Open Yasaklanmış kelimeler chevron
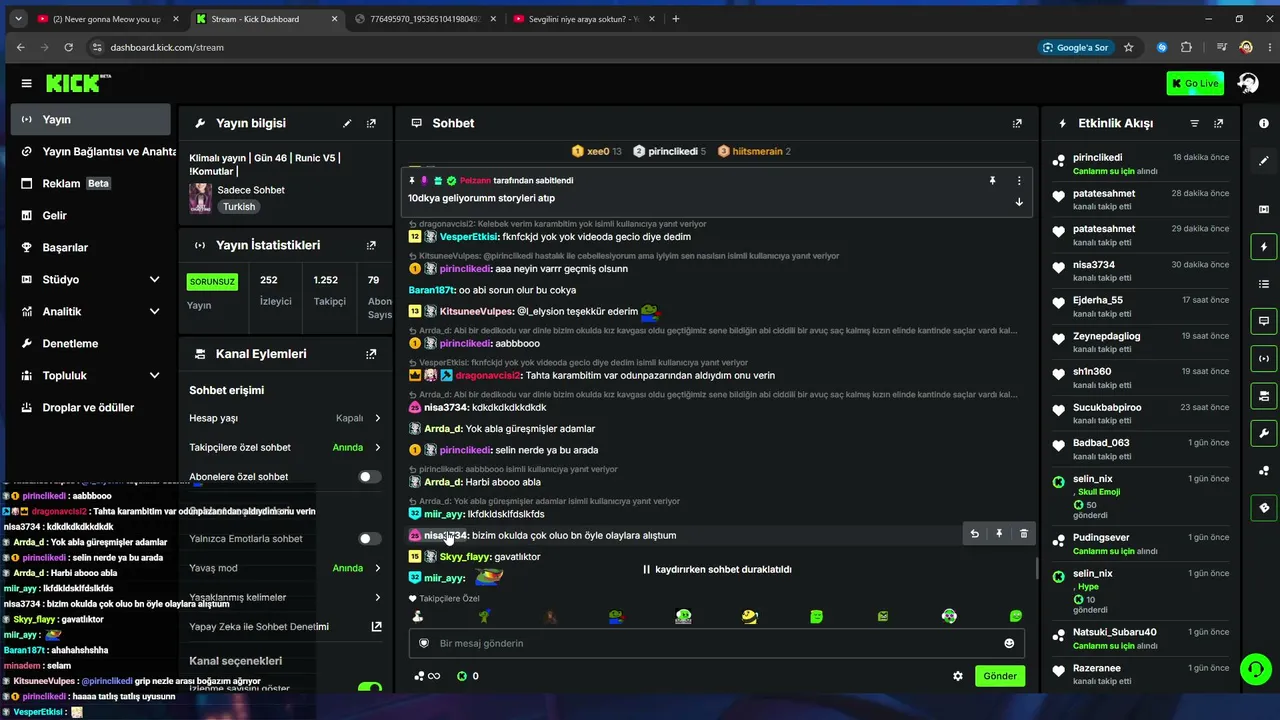 point(377,597)
